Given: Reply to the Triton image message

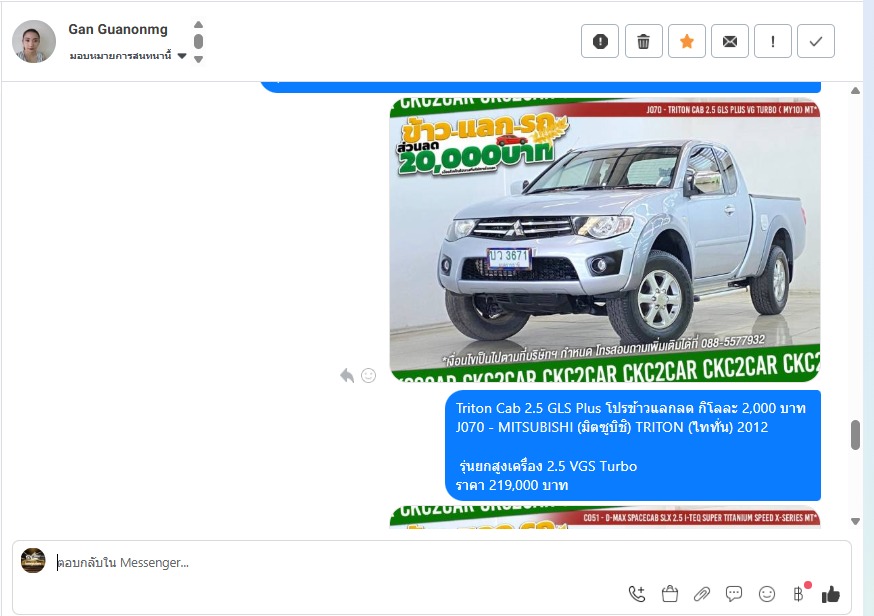Looking at the screenshot, I should tap(347, 376).
